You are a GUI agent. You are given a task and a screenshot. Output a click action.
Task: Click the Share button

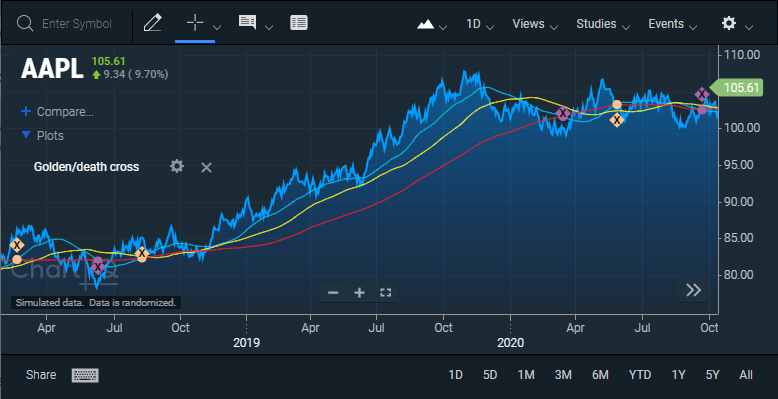(41, 375)
